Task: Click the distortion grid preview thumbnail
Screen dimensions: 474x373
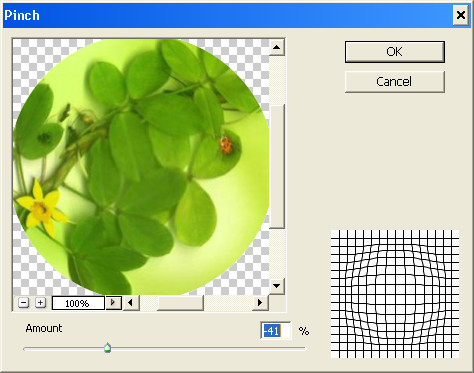Action: click(x=395, y=294)
